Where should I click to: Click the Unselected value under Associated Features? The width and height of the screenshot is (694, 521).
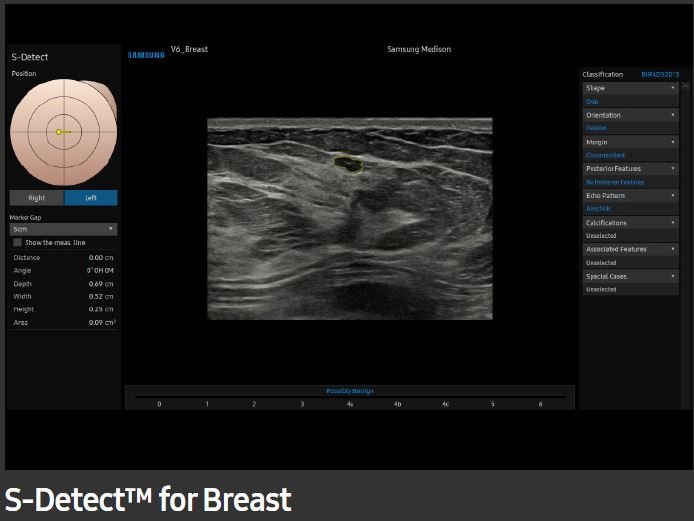click(601, 263)
